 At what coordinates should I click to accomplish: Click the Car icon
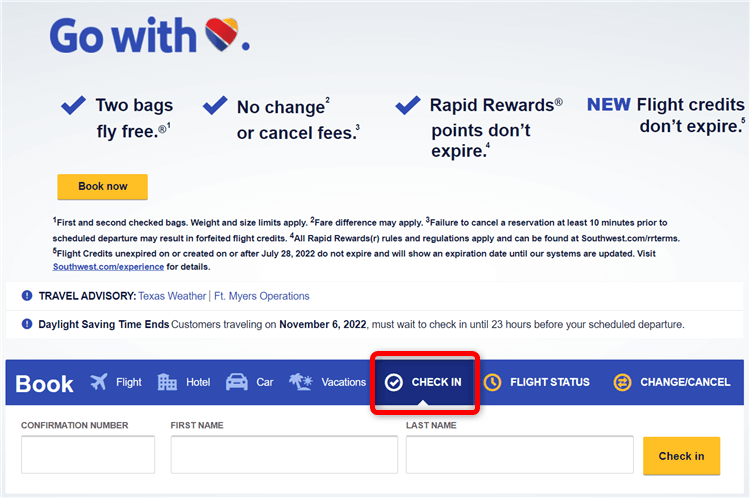tap(237, 382)
